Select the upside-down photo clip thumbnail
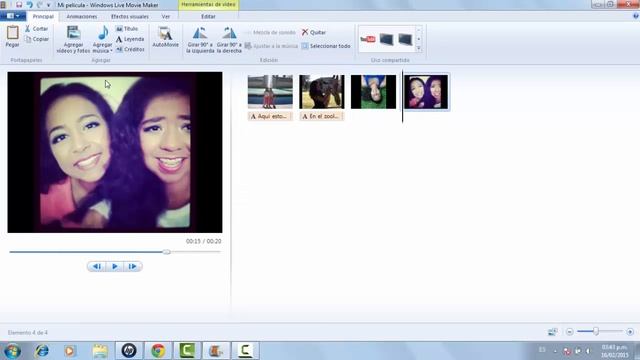The width and height of the screenshot is (640, 360). pos(373,92)
